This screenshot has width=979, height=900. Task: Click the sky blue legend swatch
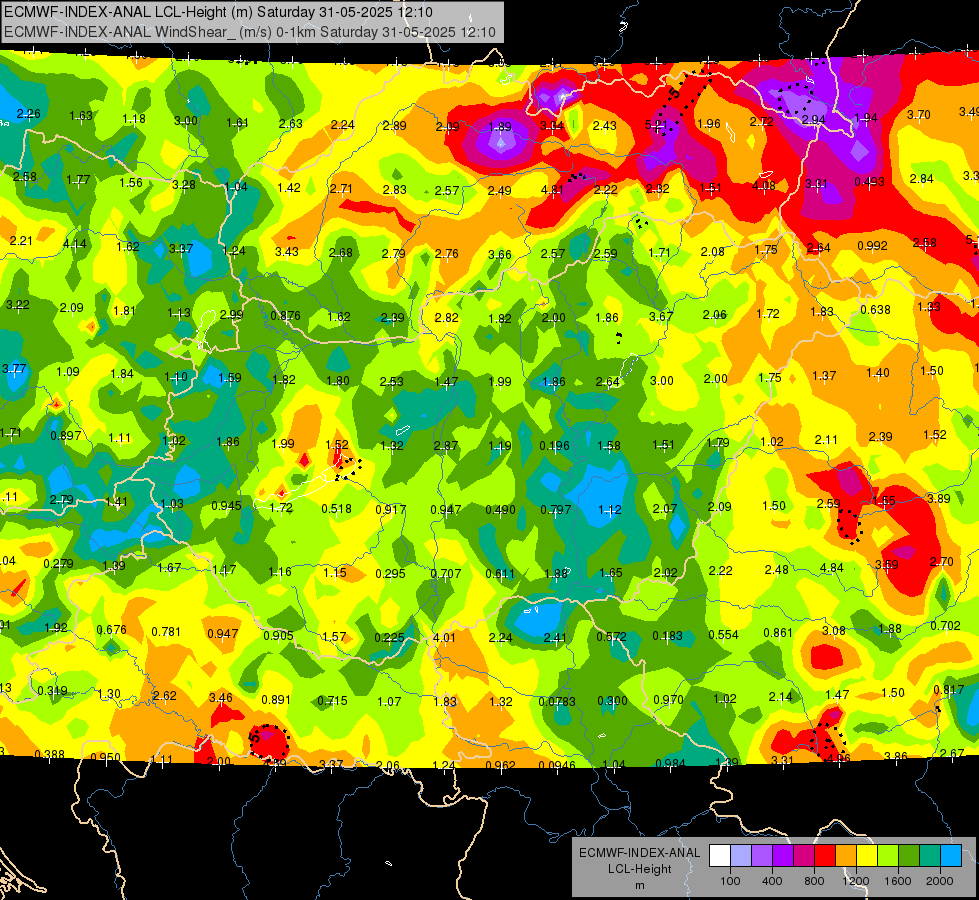click(x=952, y=855)
